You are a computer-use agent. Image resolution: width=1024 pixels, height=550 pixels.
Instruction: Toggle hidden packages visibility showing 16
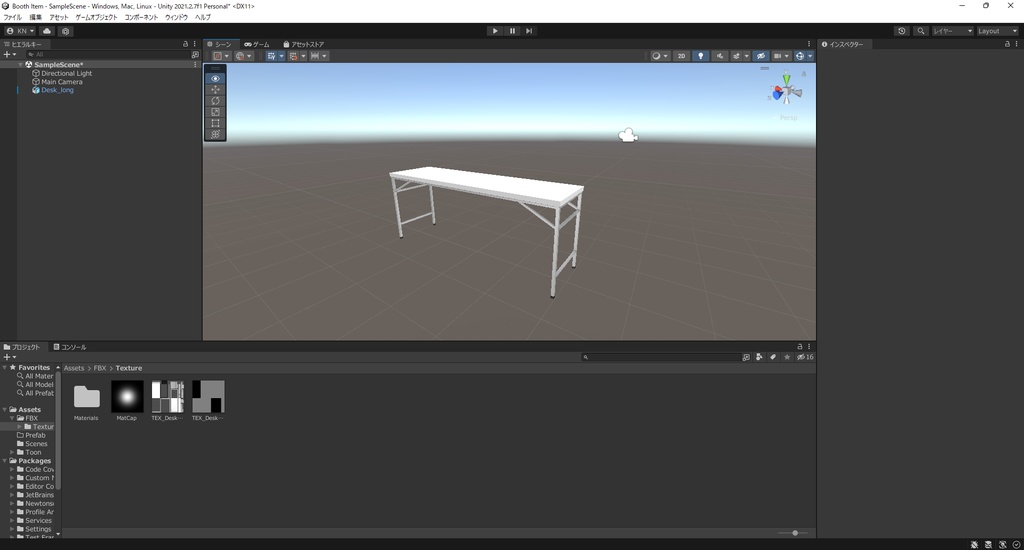pyautogui.click(x=805, y=357)
